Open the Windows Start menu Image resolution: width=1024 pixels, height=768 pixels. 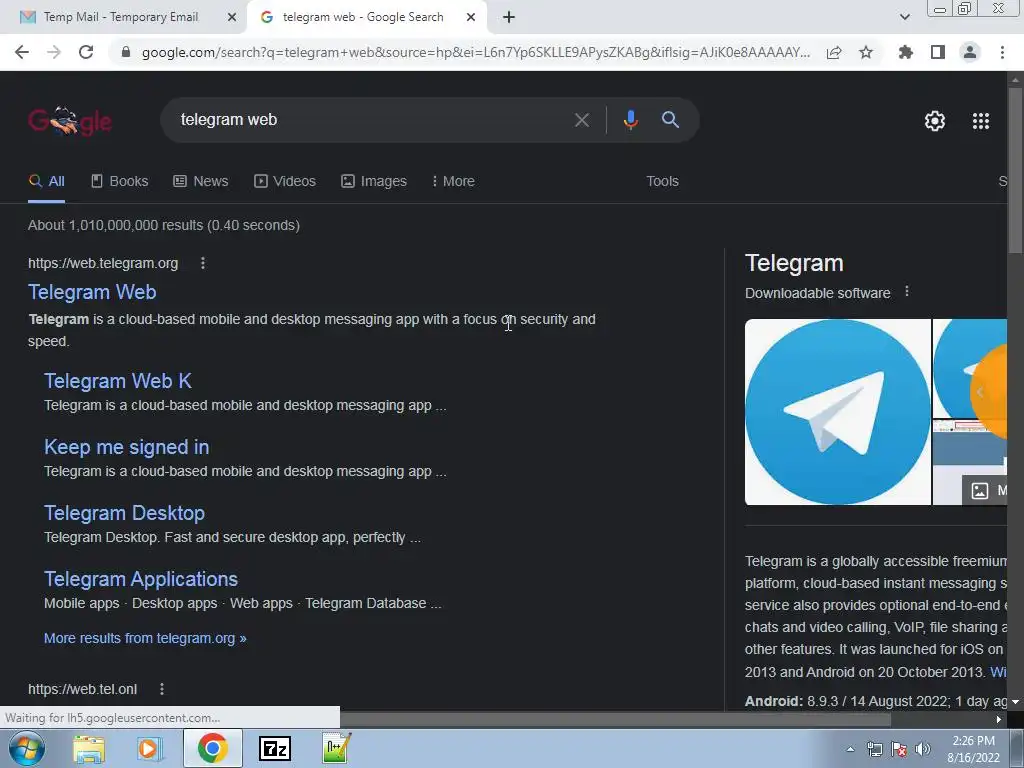click(26, 749)
